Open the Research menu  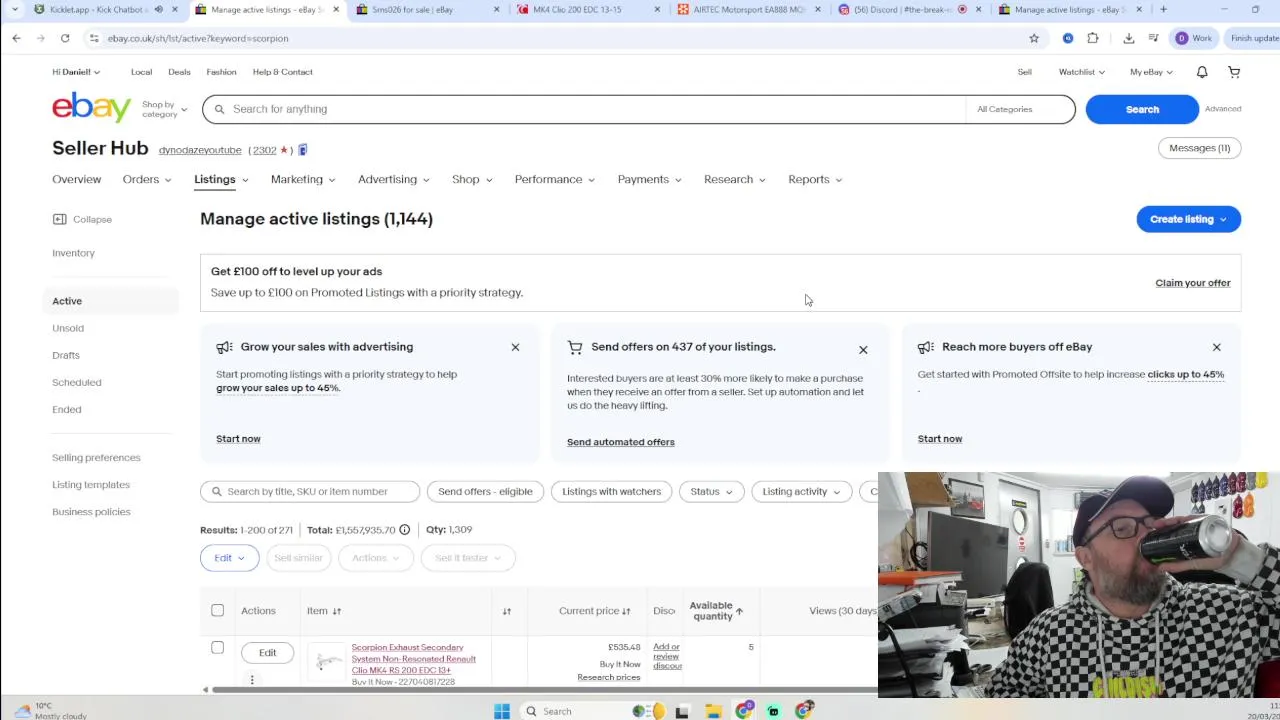735,179
